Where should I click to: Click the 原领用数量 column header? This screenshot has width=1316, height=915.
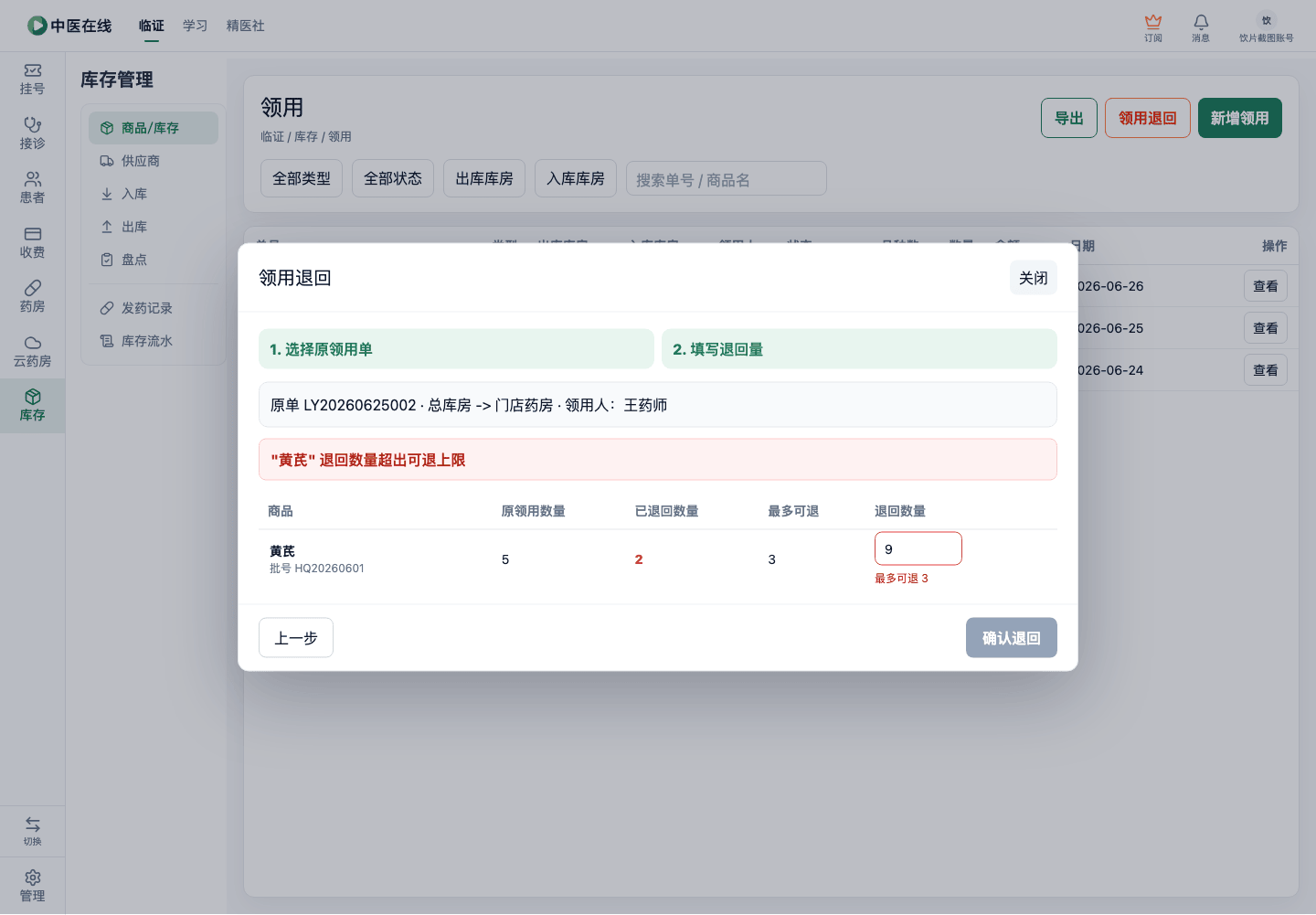(533, 511)
